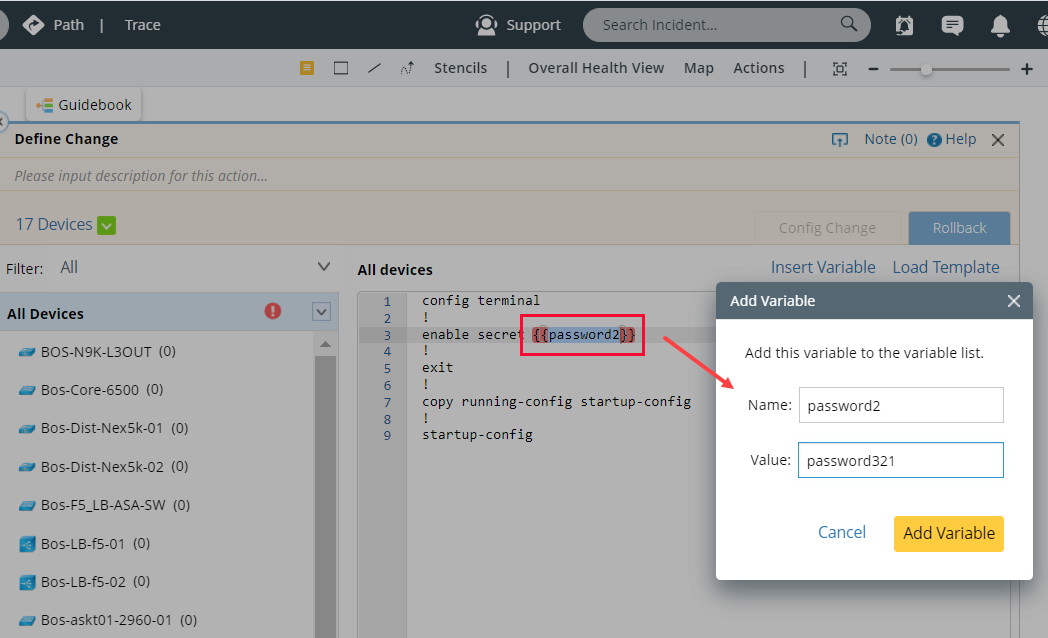Select the line drawing tool
This screenshot has width=1048, height=638.
pyautogui.click(x=374, y=68)
